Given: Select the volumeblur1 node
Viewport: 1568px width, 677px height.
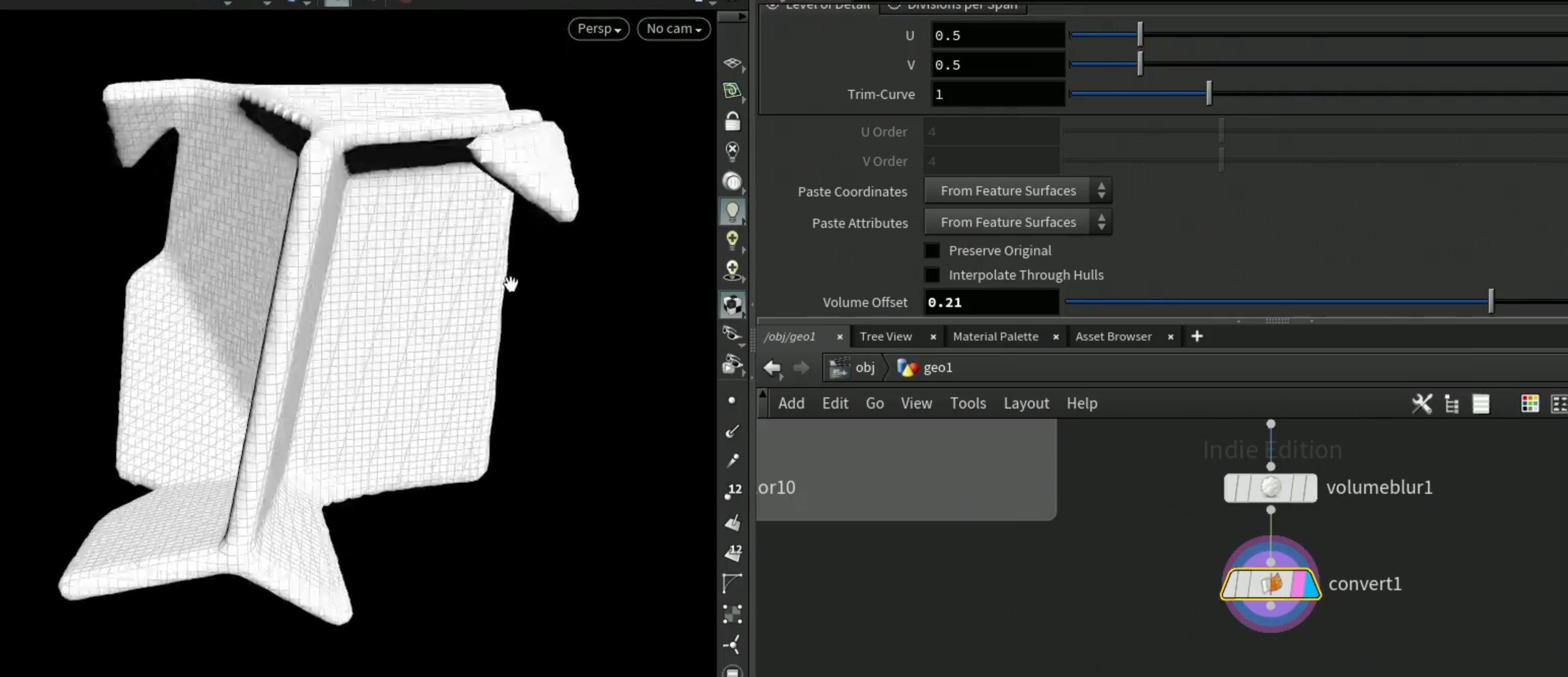Looking at the screenshot, I should tap(1270, 488).
